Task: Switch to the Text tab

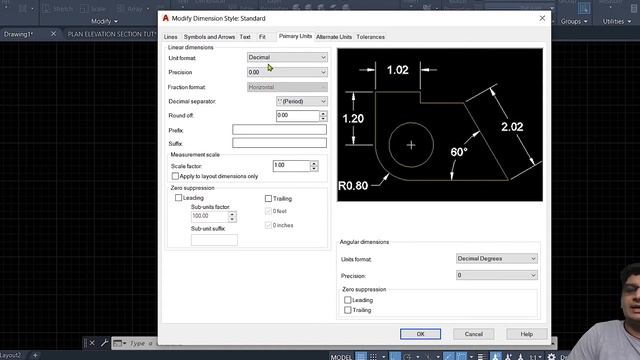Action: [x=245, y=37]
